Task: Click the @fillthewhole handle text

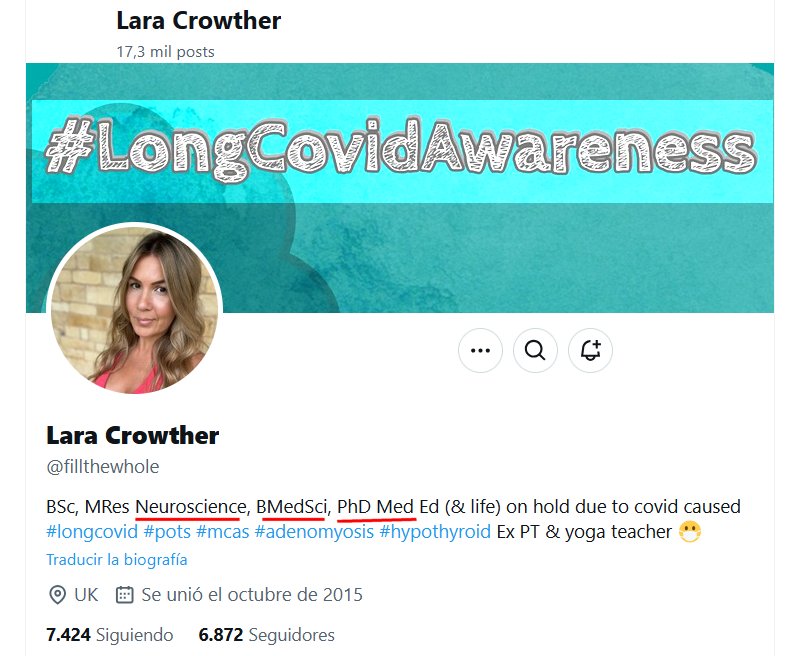Action: [103, 467]
